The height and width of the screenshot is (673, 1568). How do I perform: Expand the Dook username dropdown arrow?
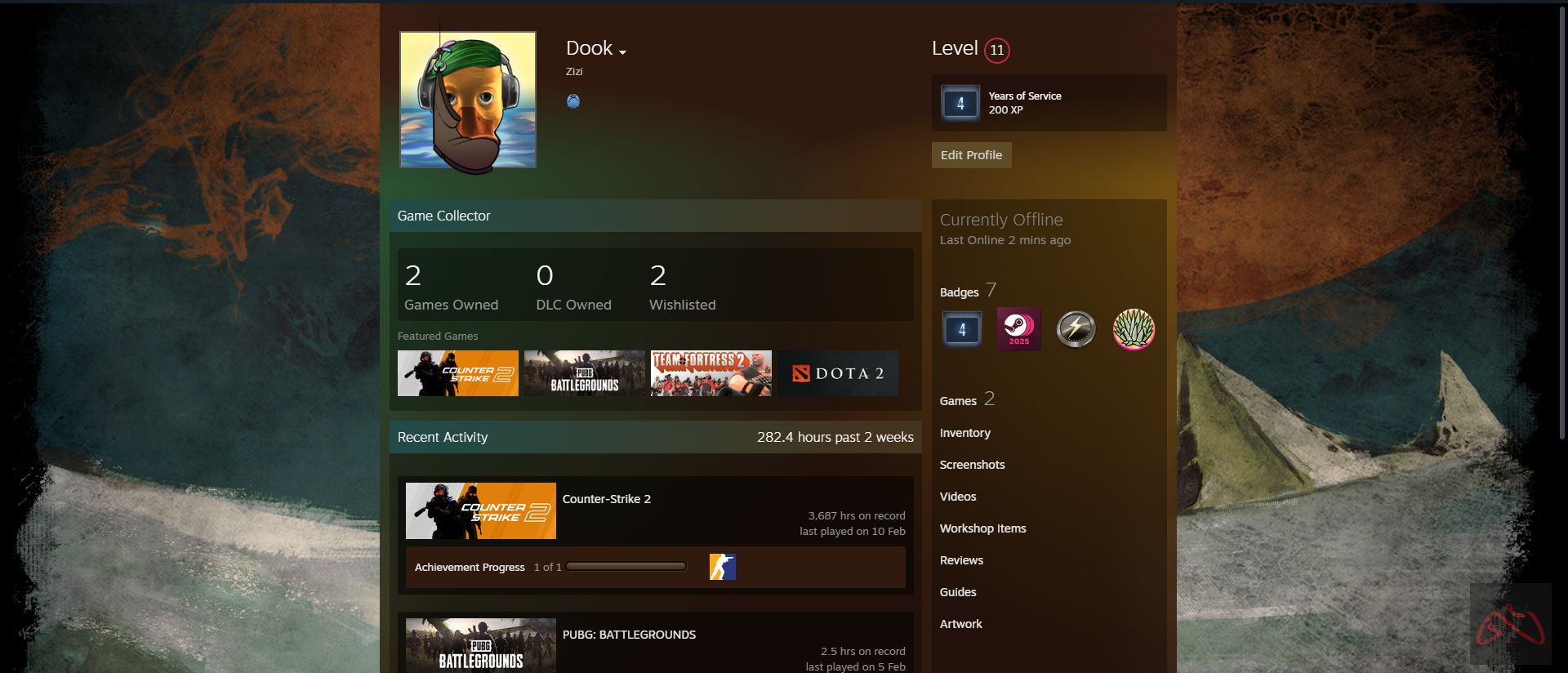coord(623,52)
